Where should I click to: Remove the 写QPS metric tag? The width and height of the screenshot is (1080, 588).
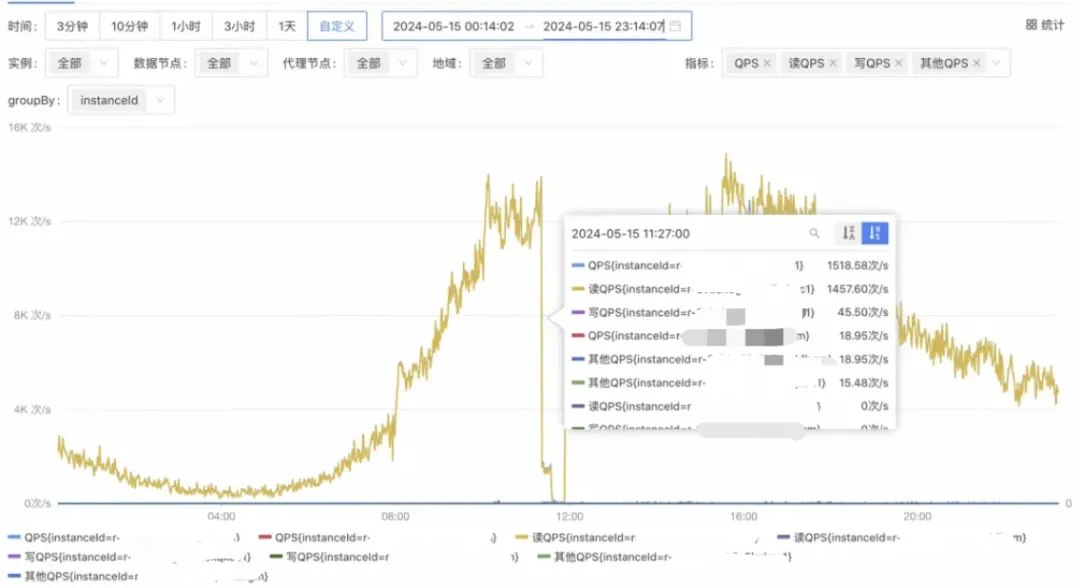click(898, 63)
